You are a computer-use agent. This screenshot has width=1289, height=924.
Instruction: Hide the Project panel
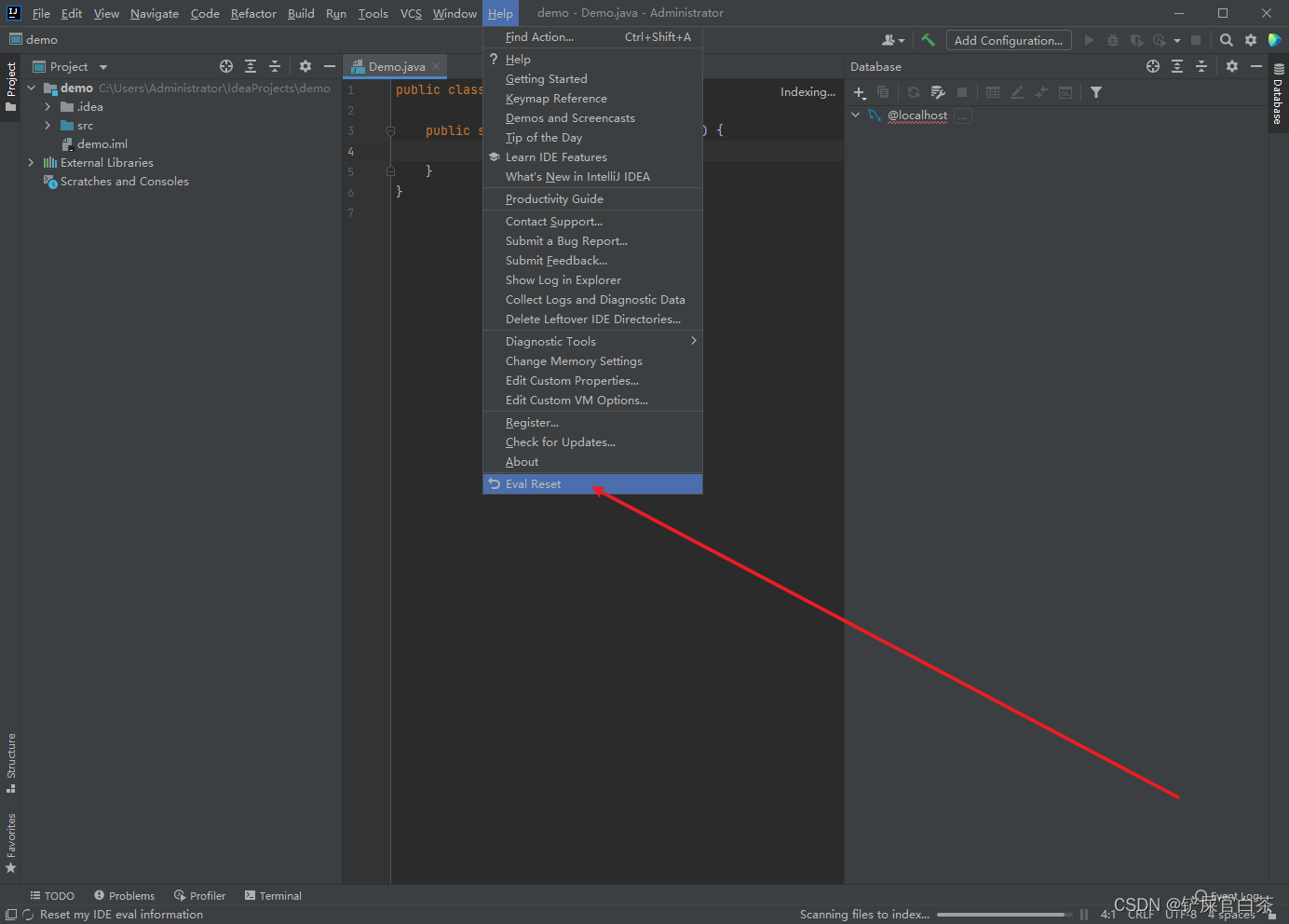[329, 66]
